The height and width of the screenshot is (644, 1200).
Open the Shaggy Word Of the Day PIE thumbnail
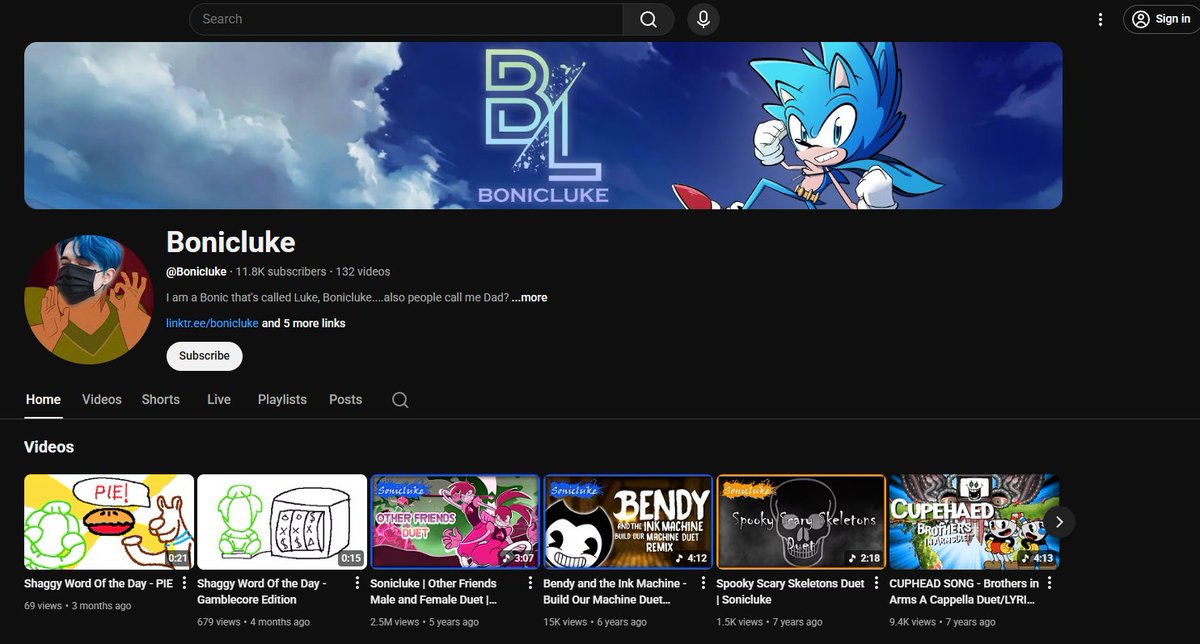coord(108,521)
